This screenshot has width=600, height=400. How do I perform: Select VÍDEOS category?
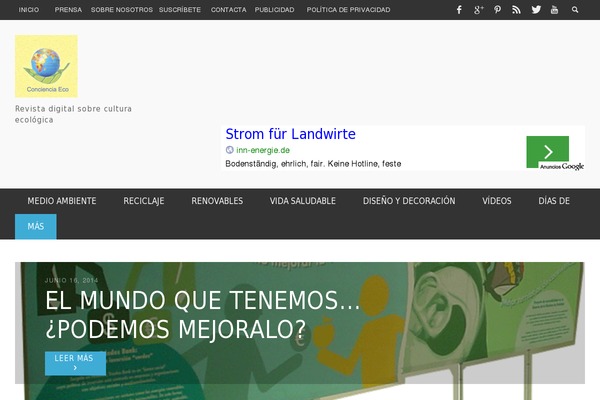[x=497, y=201]
